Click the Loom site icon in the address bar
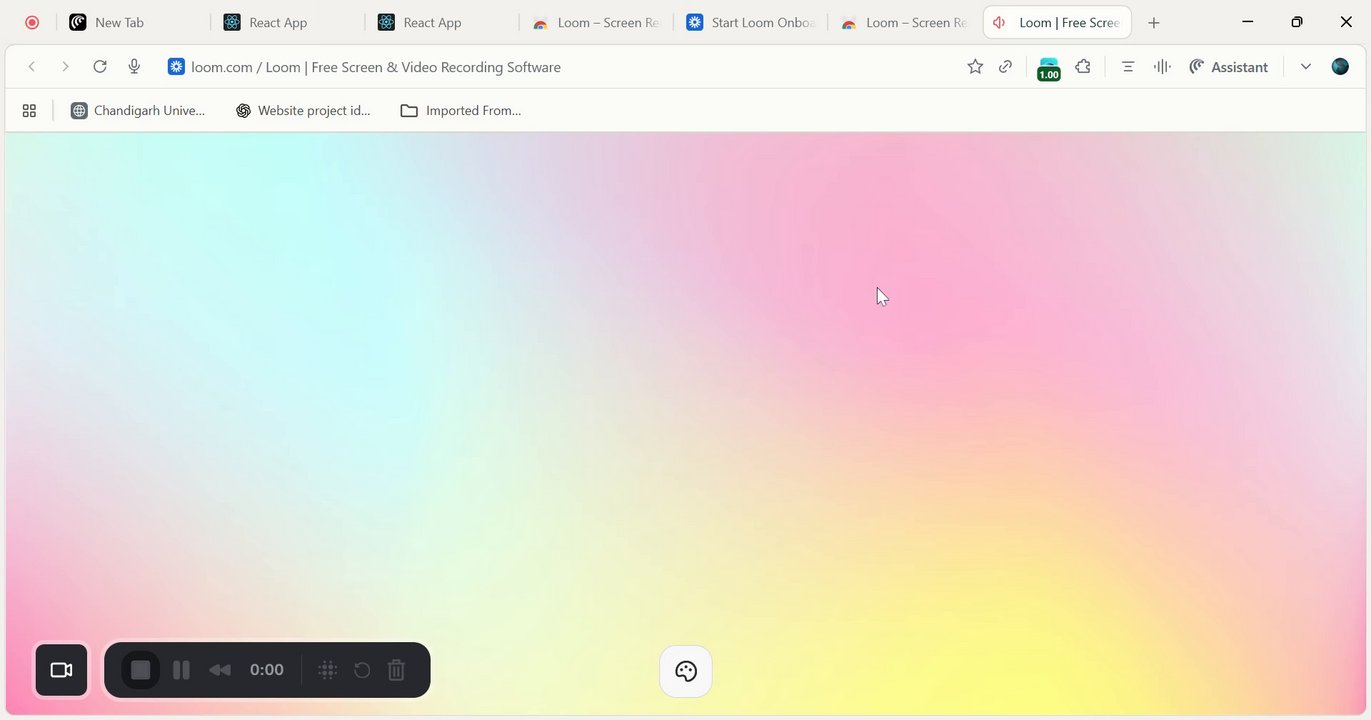1371x720 pixels. pyautogui.click(x=176, y=67)
